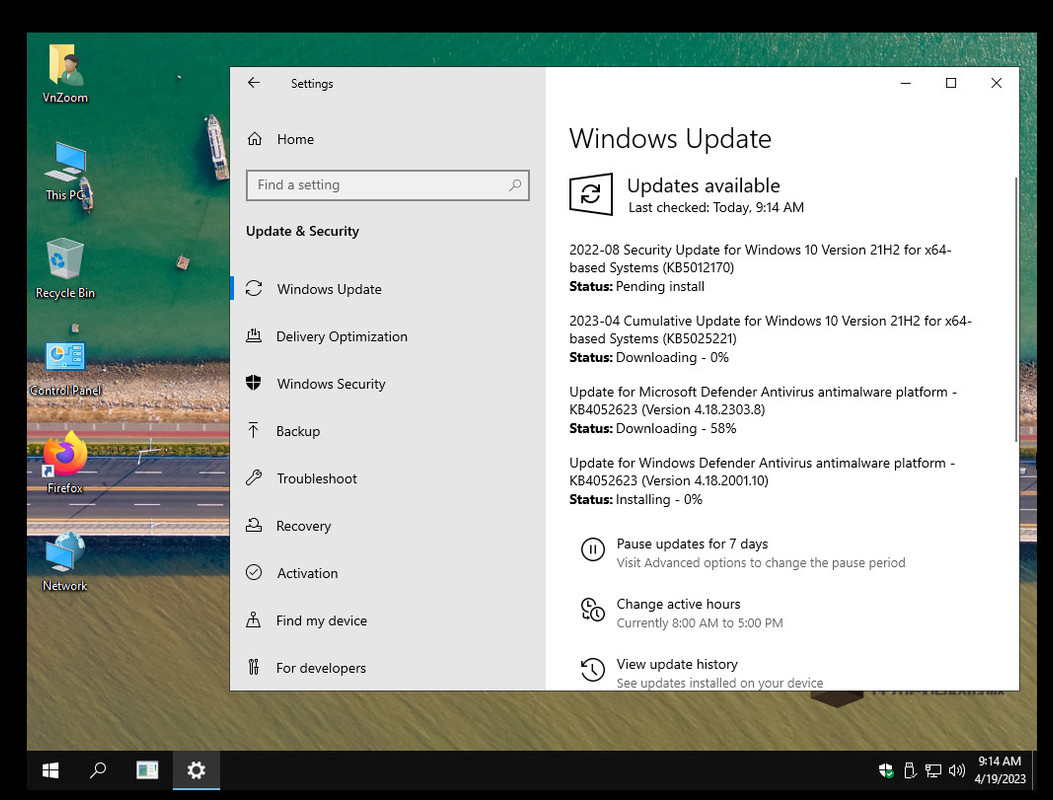The width and height of the screenshot is (1053, 800).
Task: Click the update history clock icon
Action: 592,670
